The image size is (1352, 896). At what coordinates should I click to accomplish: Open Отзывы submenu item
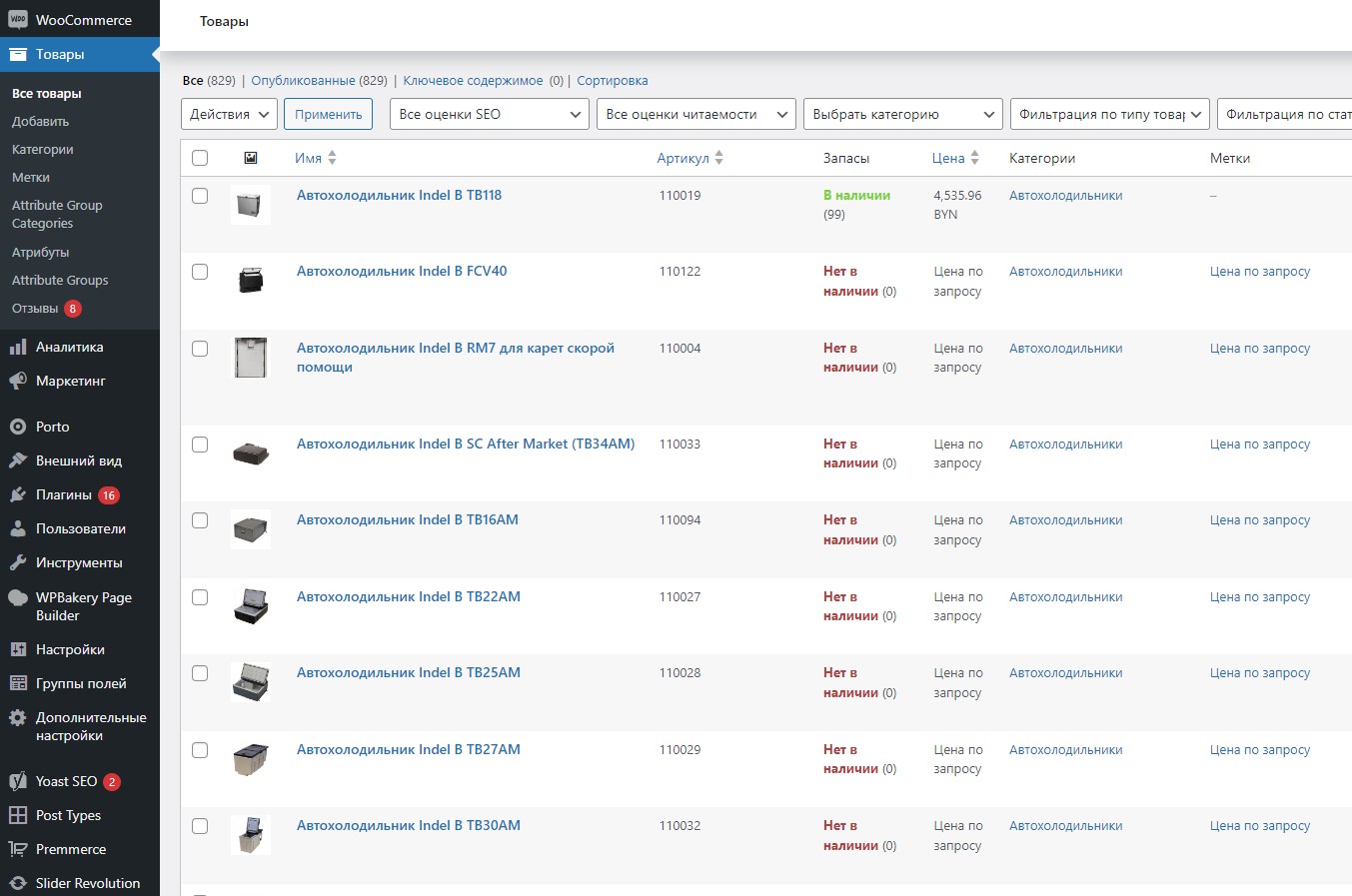(35, 309)
